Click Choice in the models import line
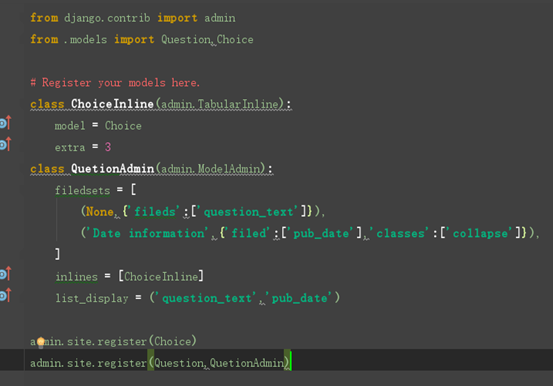The height and width of the screenshot is (386, 553). (x=235, y=40)
